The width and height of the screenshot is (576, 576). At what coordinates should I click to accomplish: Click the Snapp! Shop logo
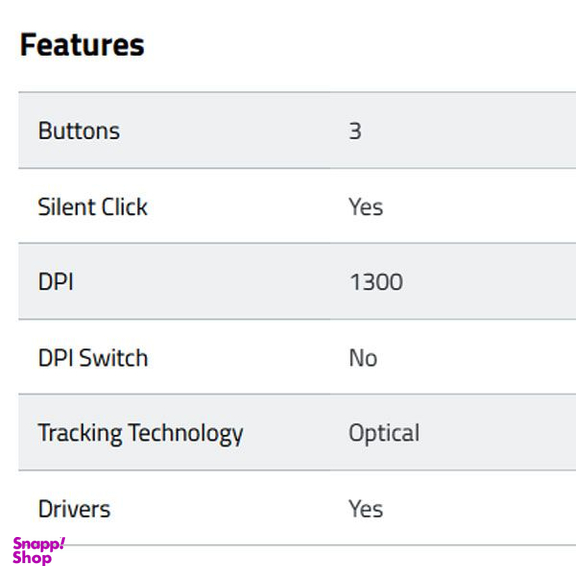point(39,550)
